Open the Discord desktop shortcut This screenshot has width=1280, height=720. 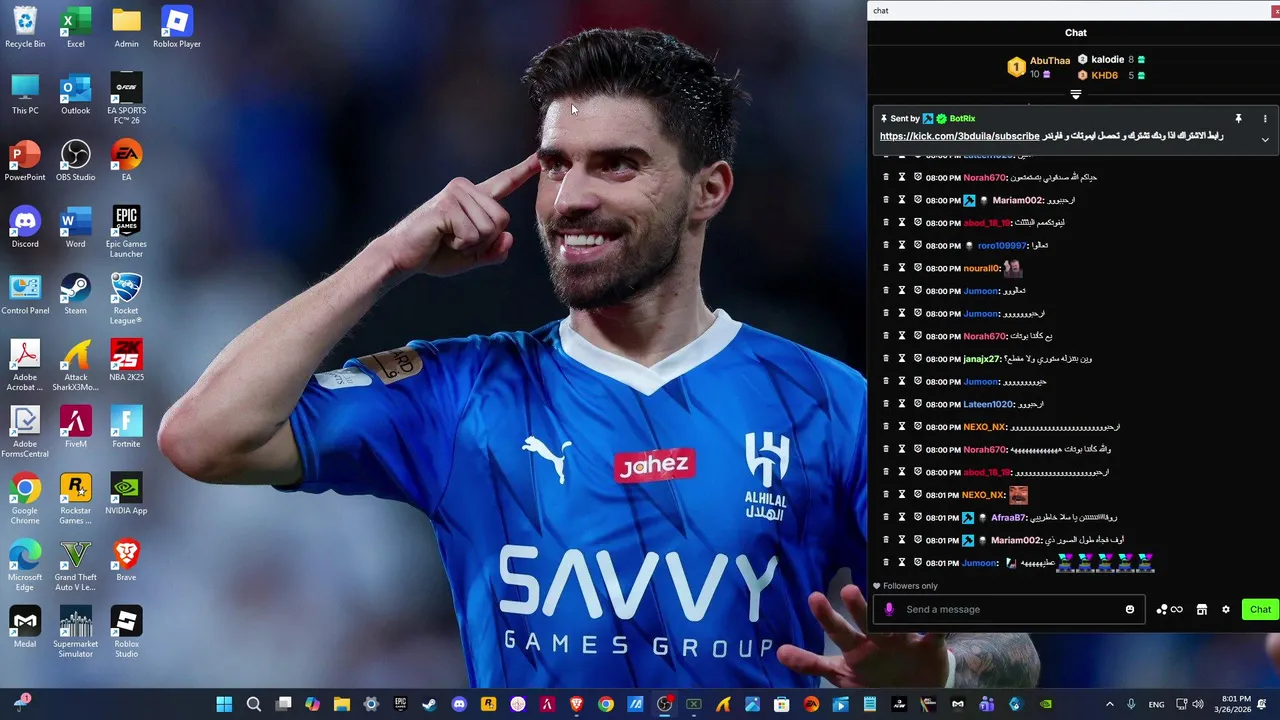25,227
